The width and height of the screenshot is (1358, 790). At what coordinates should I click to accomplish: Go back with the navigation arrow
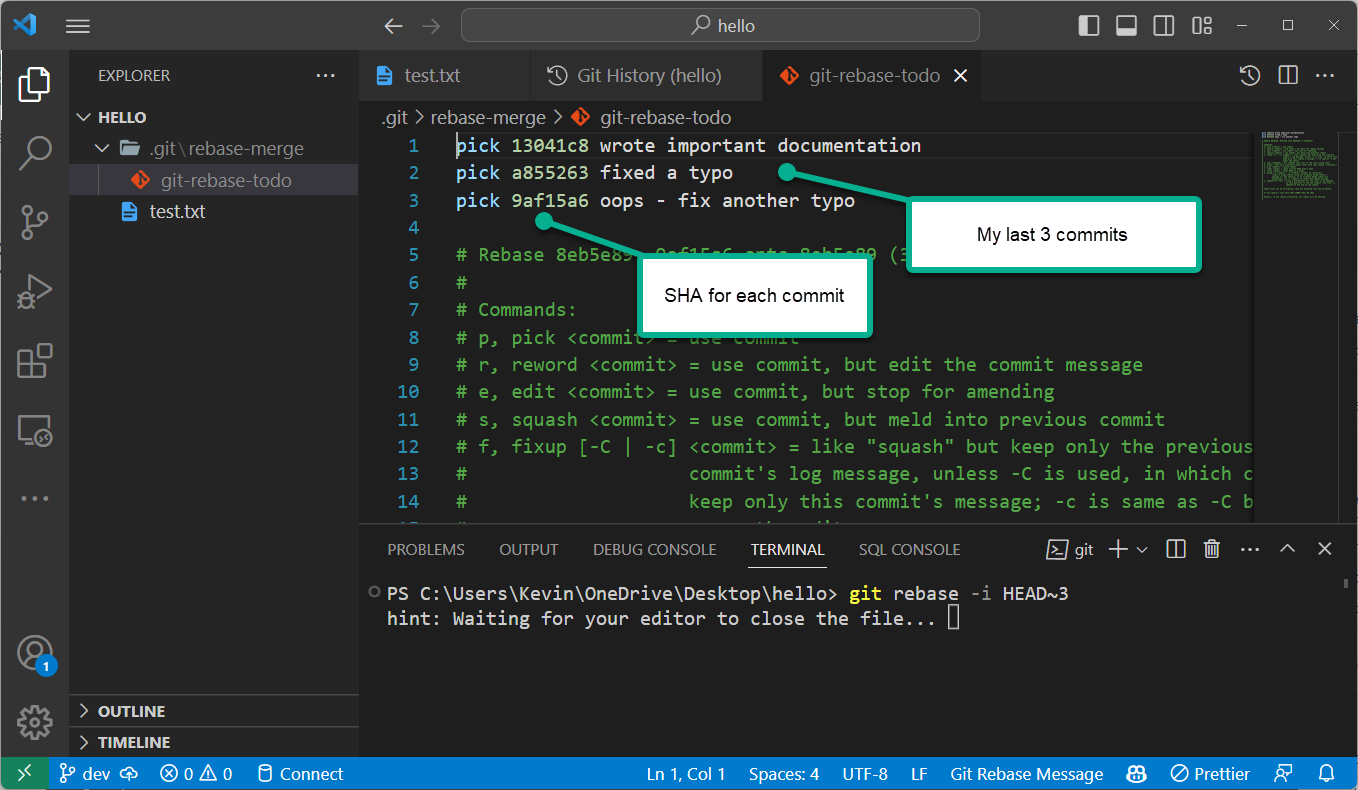pos(394,26)
